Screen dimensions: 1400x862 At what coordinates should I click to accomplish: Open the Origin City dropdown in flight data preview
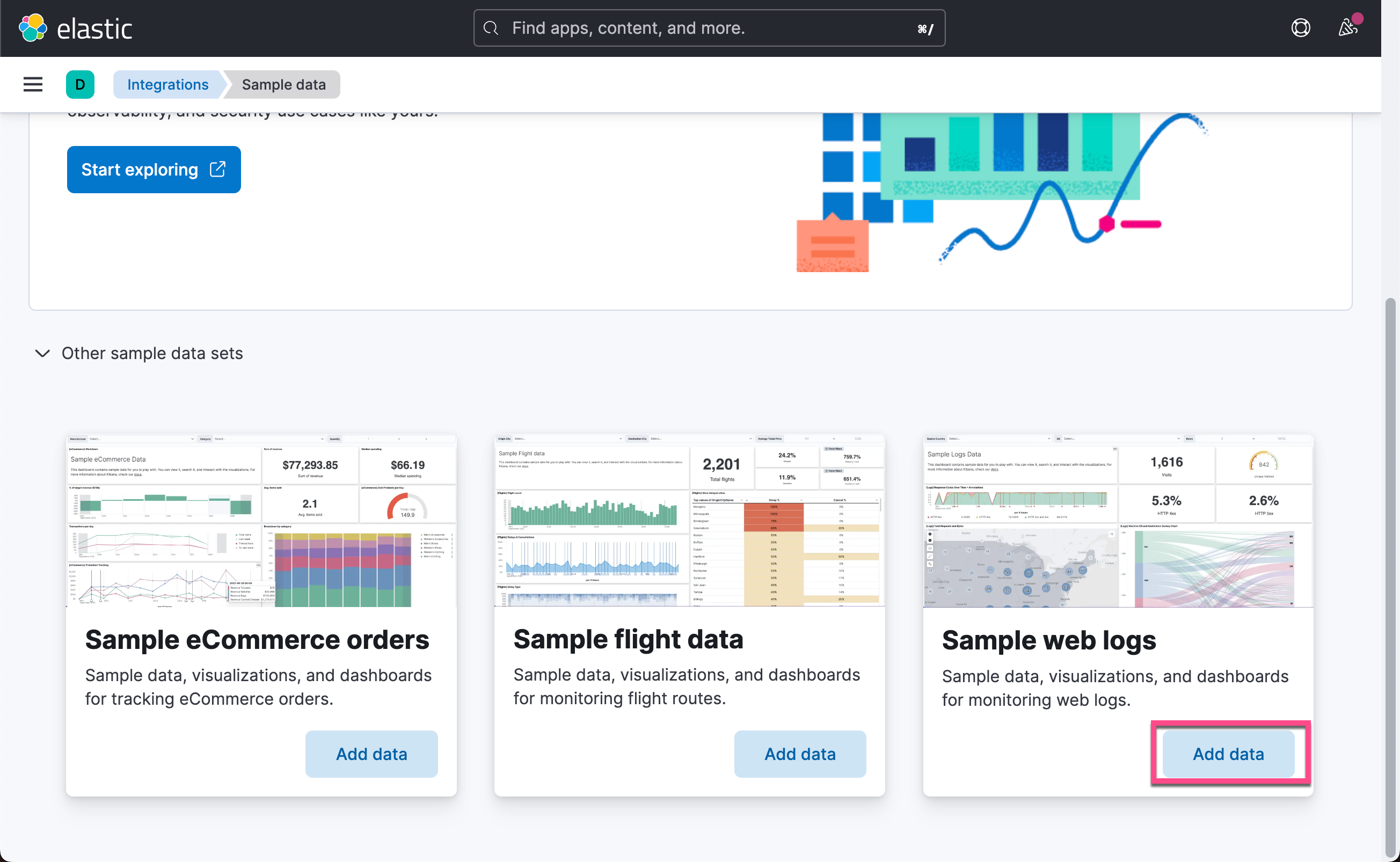[x=567, y=439]
